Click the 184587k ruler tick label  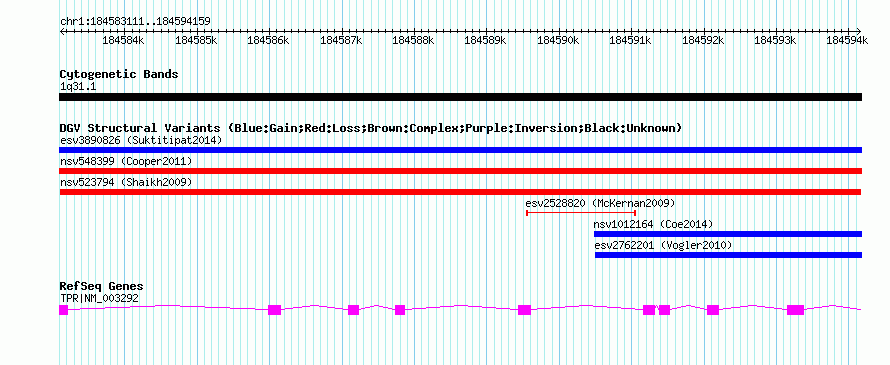[x=341, y=40]
